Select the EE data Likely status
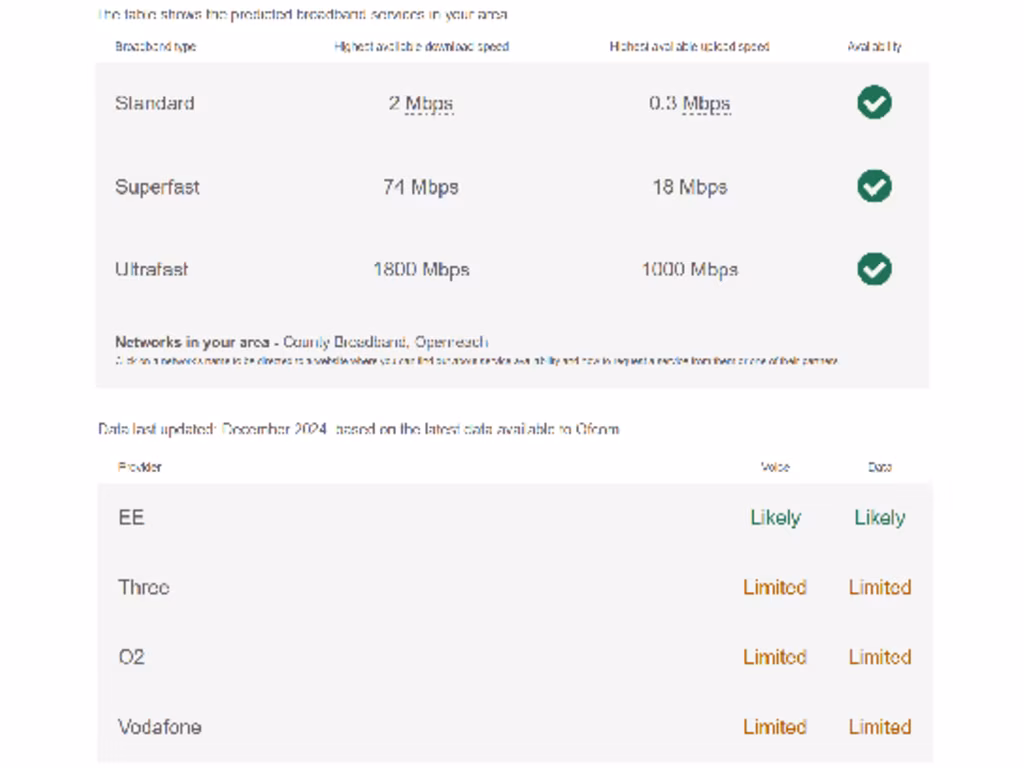The height and width of the screenshot is (768, 1024). [879, 518]
